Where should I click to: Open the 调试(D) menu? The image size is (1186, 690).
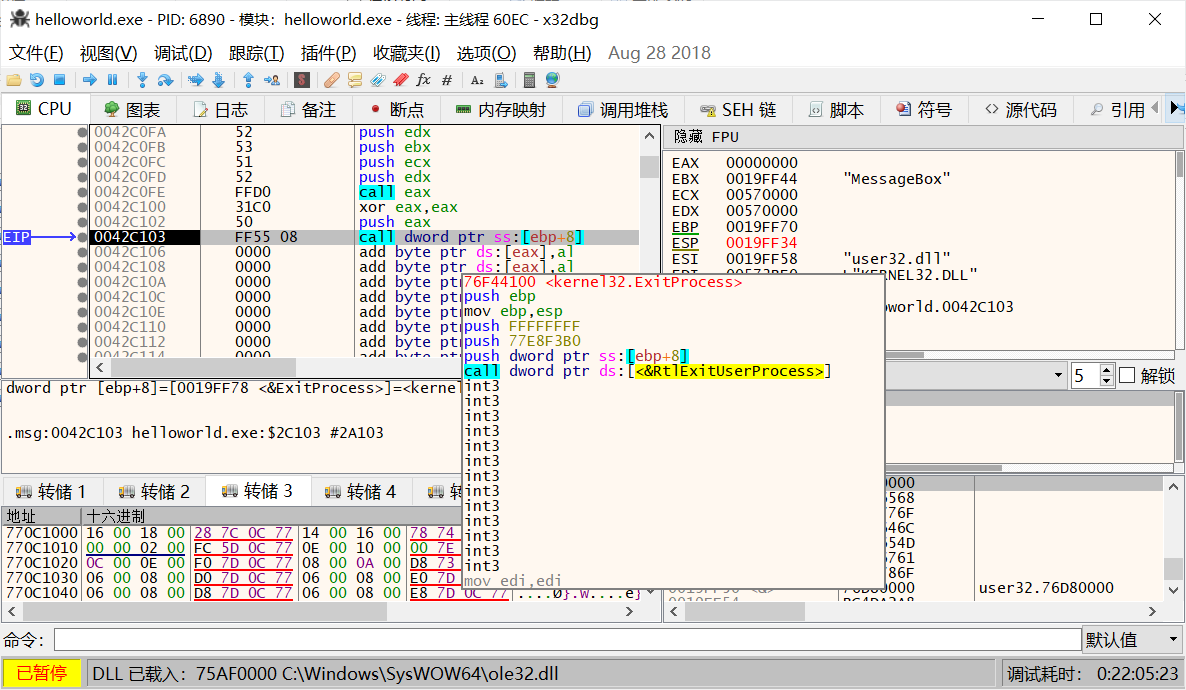pos(183,53)
